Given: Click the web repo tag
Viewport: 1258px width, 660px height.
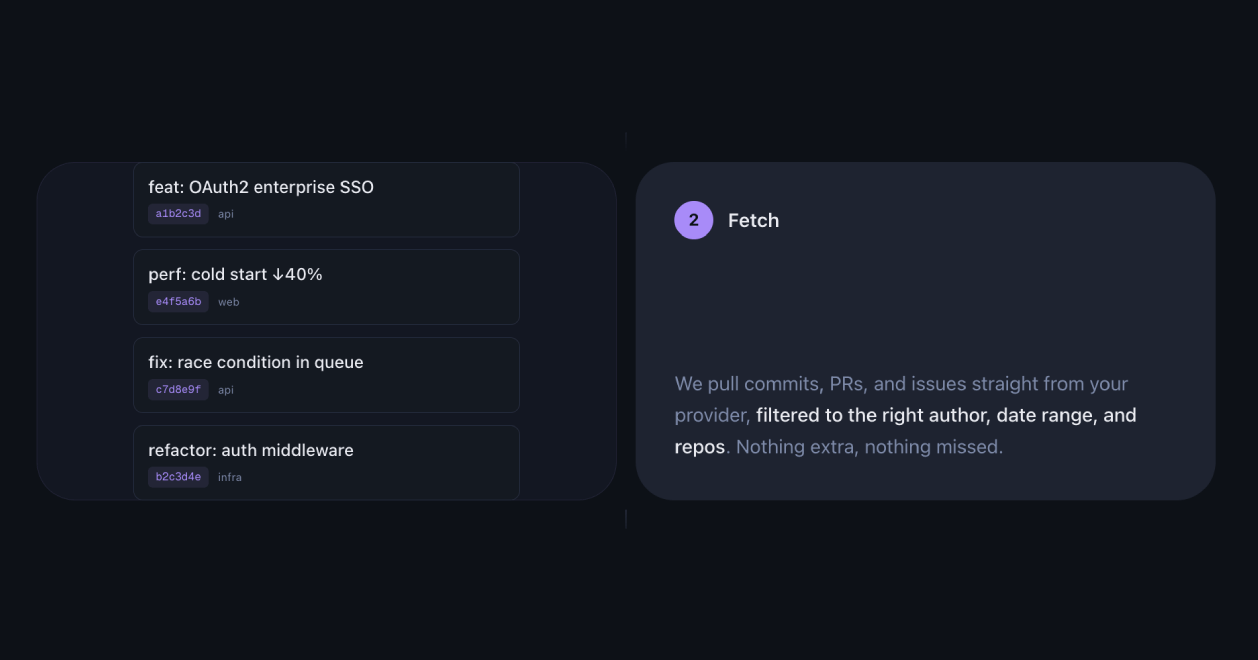Looking at the screenshot, I should [228, 302].
